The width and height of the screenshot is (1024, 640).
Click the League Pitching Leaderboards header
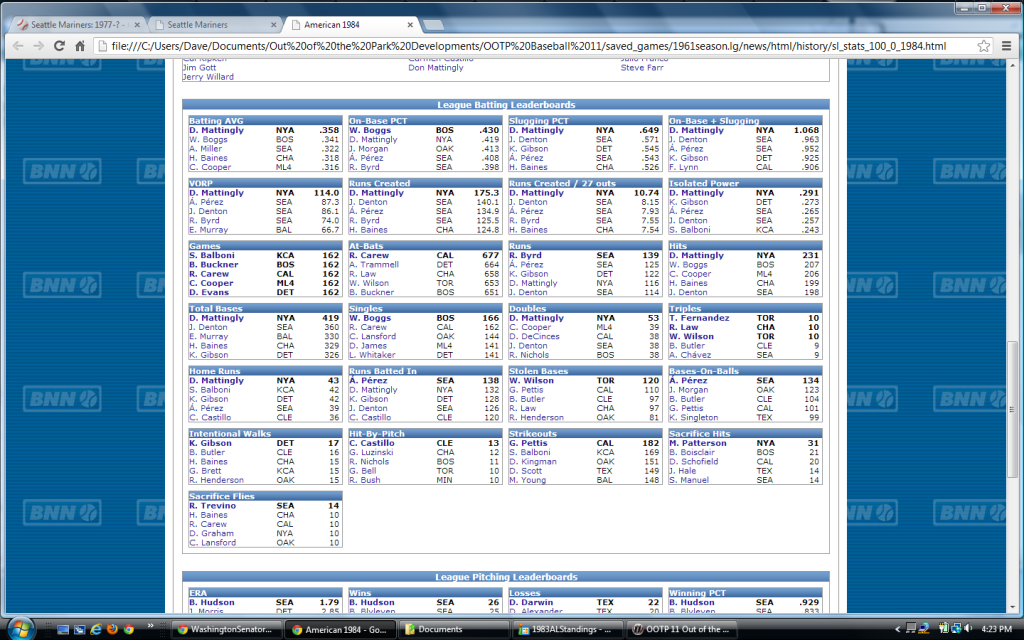[x=506, y=577]
